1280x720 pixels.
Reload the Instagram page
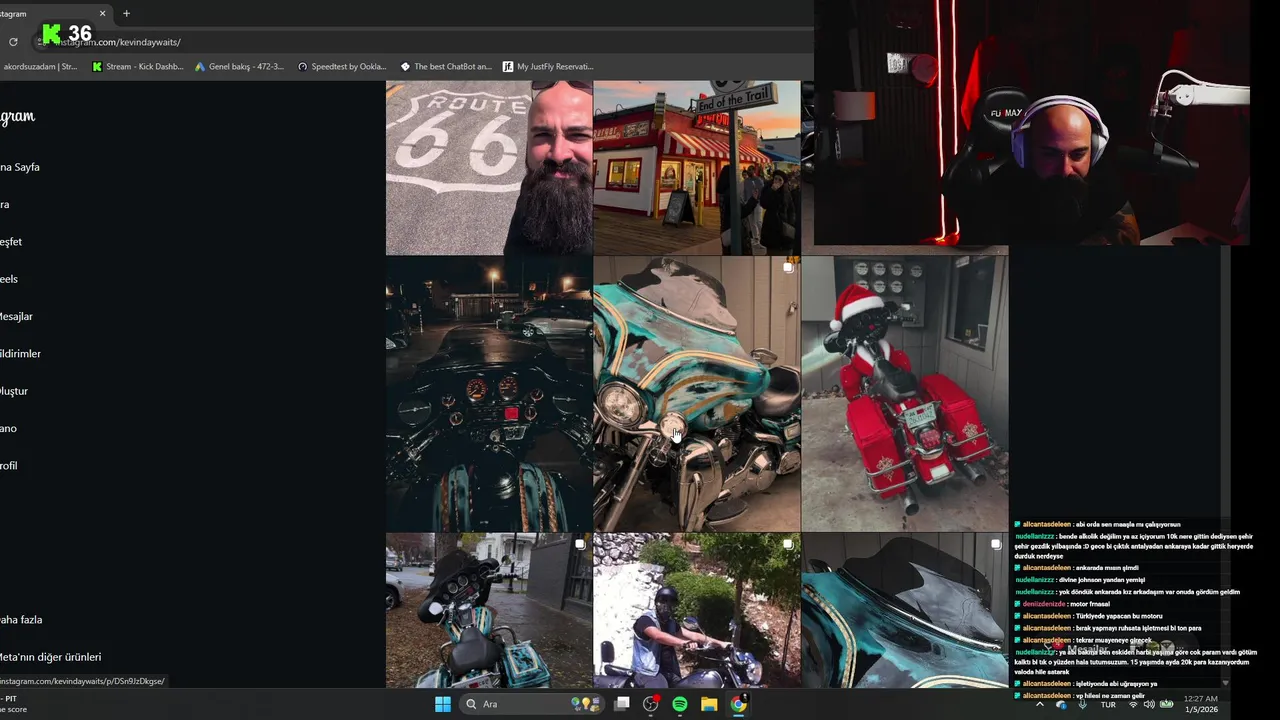tap(13, 42)
